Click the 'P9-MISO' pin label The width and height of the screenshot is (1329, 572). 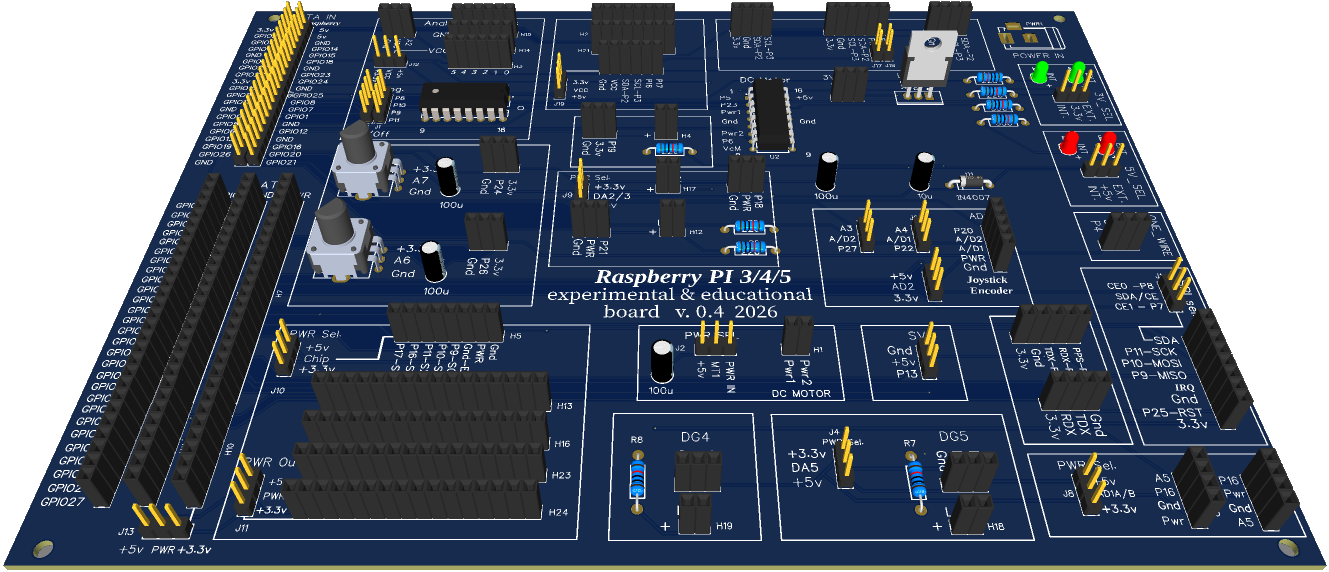[1157, 376]
